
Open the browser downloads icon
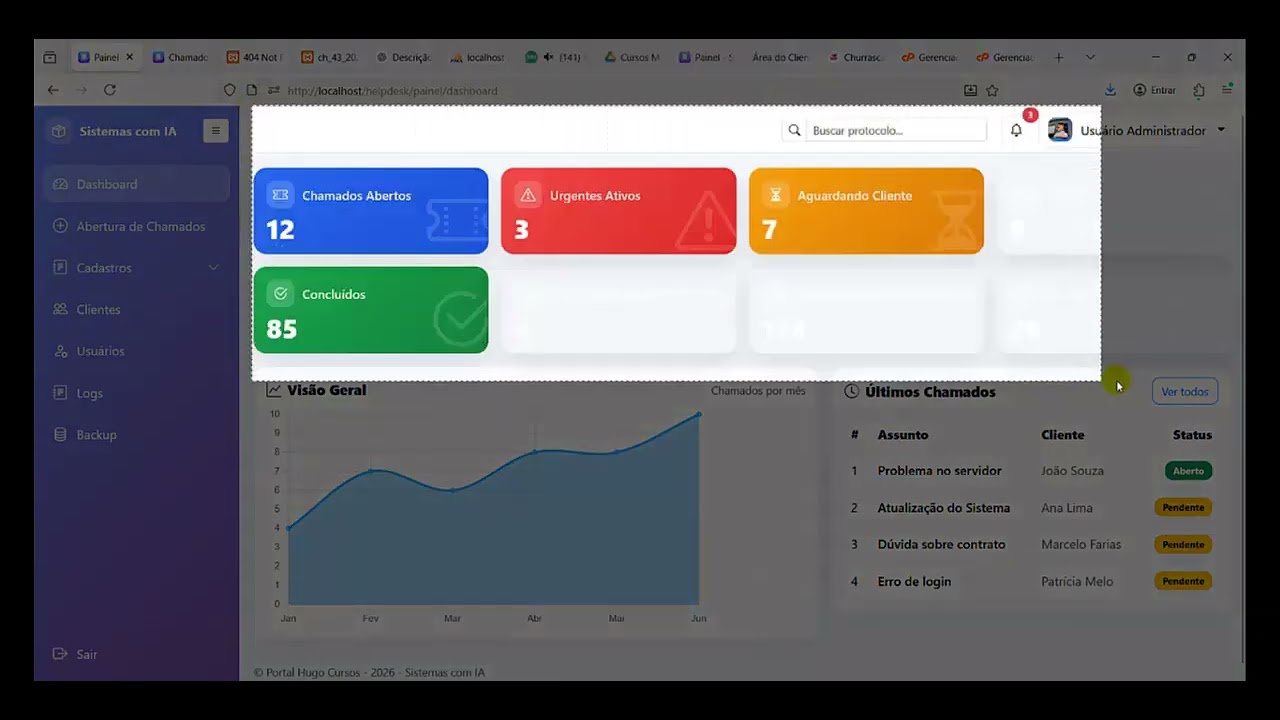[x=1110, y=90]
